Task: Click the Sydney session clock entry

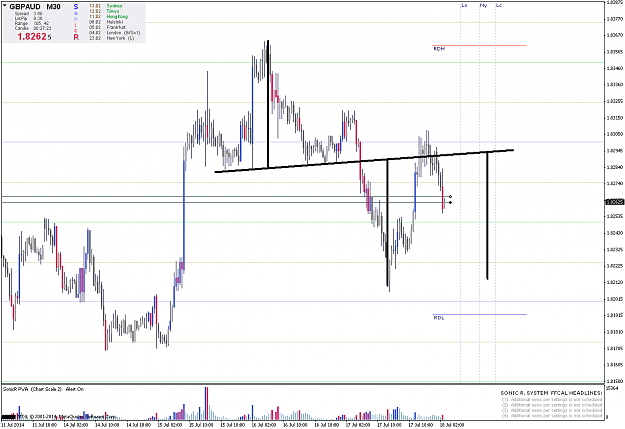Action: (x=106, y=6)
